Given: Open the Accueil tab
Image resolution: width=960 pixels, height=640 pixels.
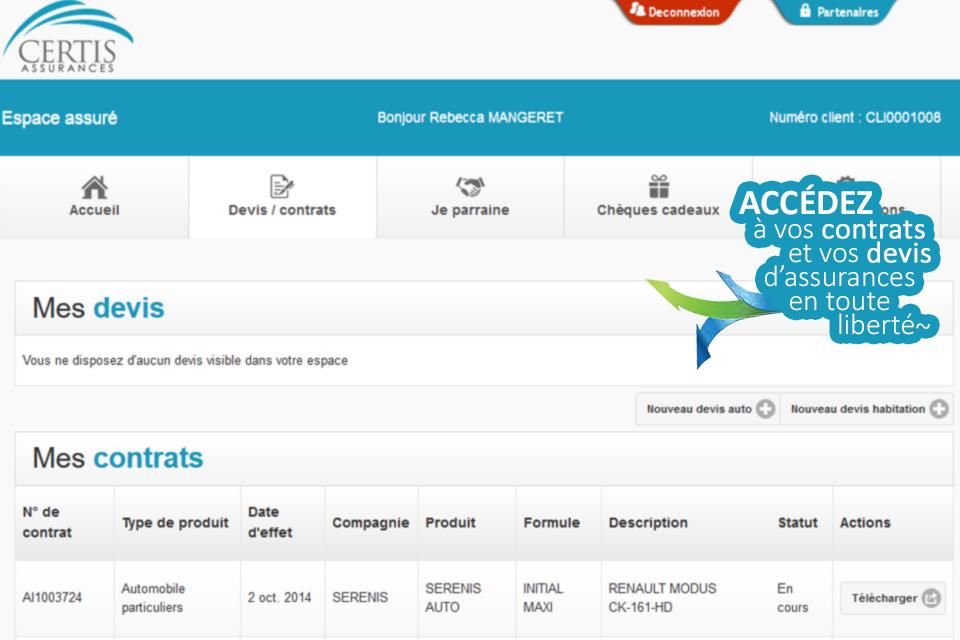Looking at the screenshot, I should (94, 197).
